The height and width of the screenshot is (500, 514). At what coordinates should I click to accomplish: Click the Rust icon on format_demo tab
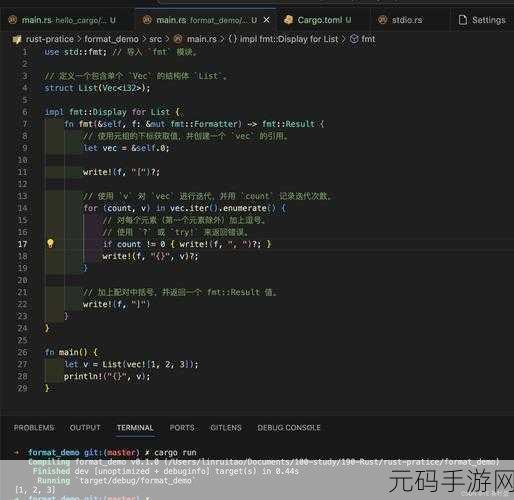147,20
